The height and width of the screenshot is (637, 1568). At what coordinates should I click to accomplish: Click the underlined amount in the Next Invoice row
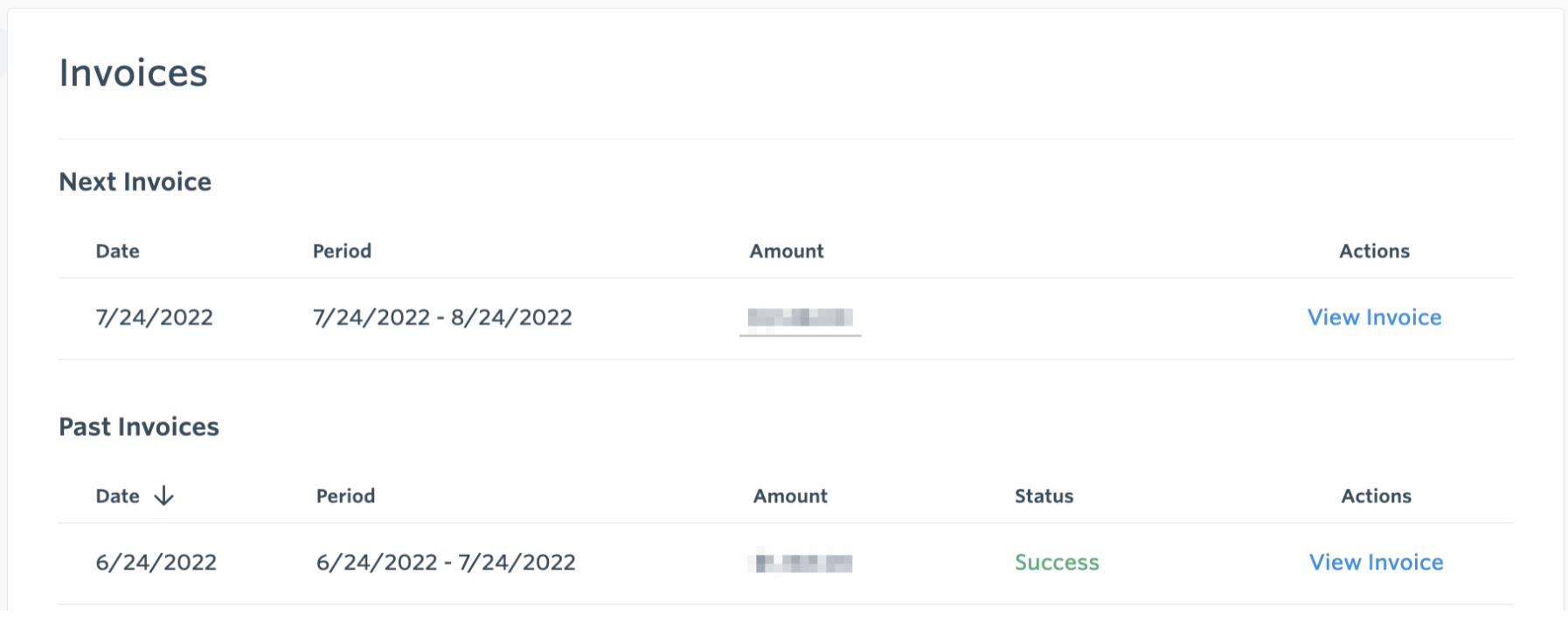click(799, 318)
